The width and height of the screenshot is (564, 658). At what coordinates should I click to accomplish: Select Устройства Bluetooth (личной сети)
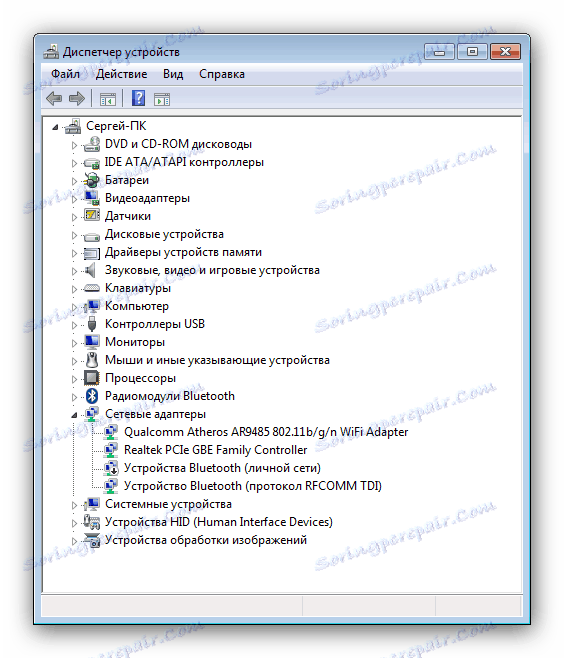coord(222,468)
